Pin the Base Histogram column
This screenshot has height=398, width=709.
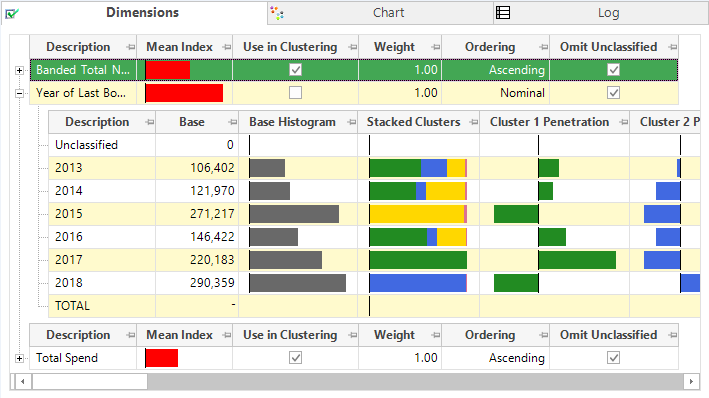pyautogui.click(x=351, y=122)
